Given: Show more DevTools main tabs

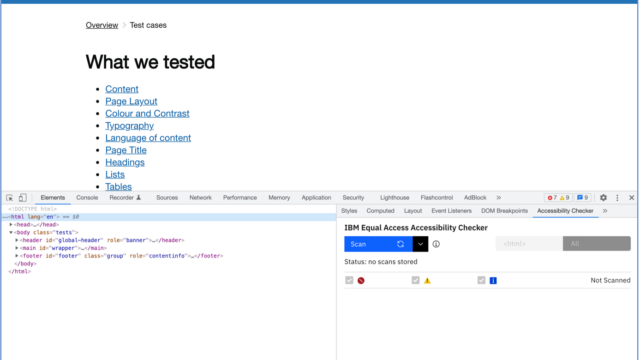Looking at the screenshot, I should 499,198.
